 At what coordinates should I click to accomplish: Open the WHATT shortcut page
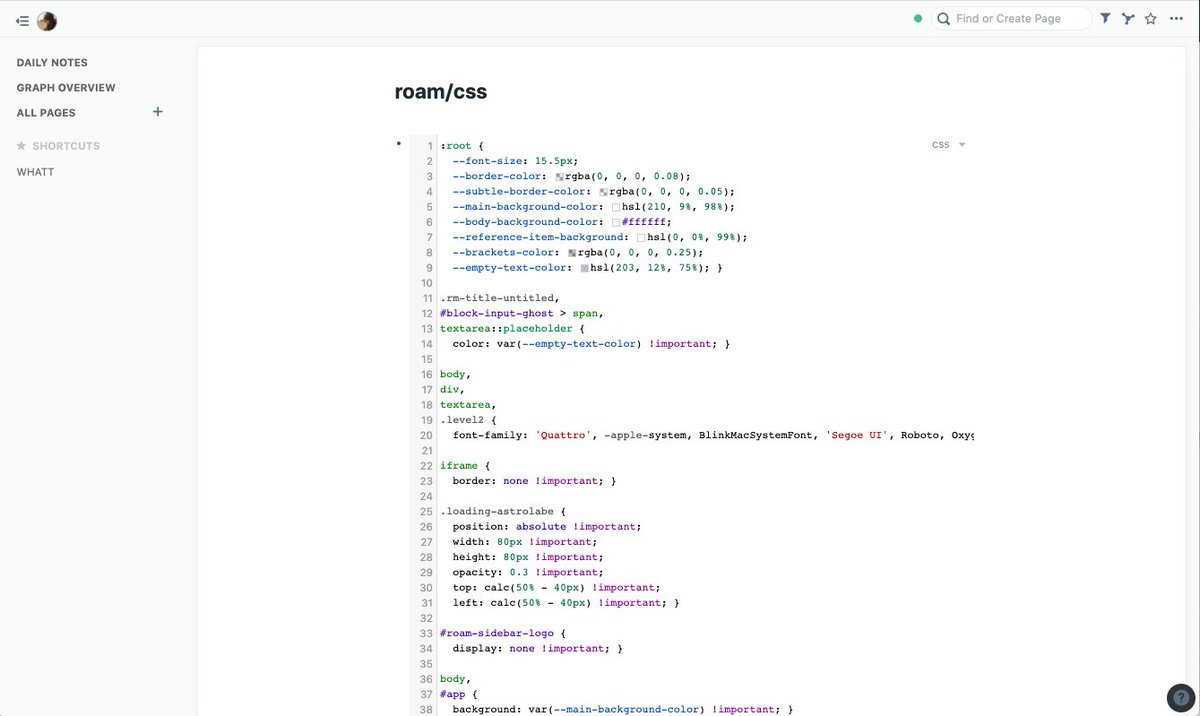point(35,172)
